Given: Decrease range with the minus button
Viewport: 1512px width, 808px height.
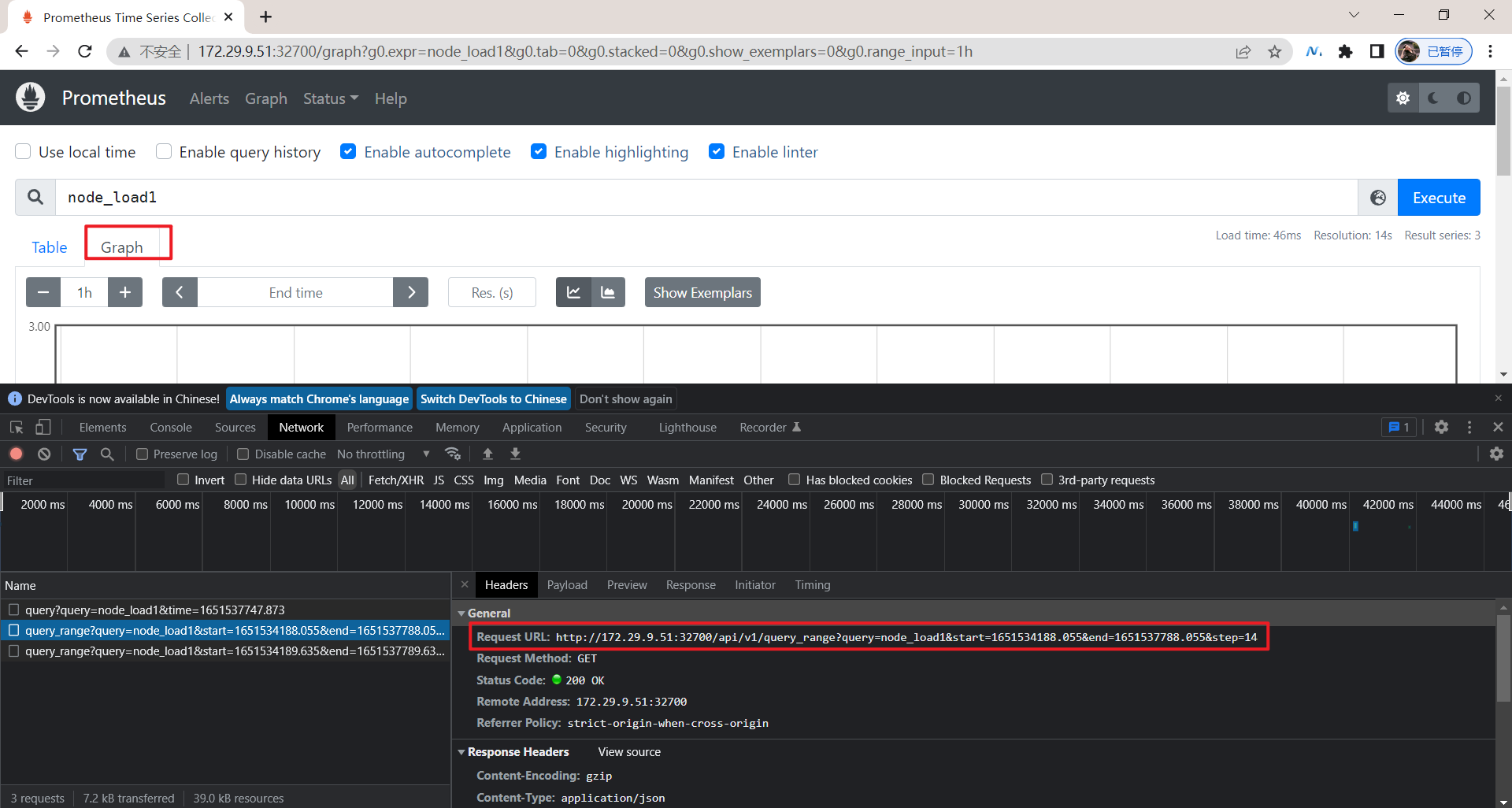Looking at the screenshot, I should click(43, 292).
